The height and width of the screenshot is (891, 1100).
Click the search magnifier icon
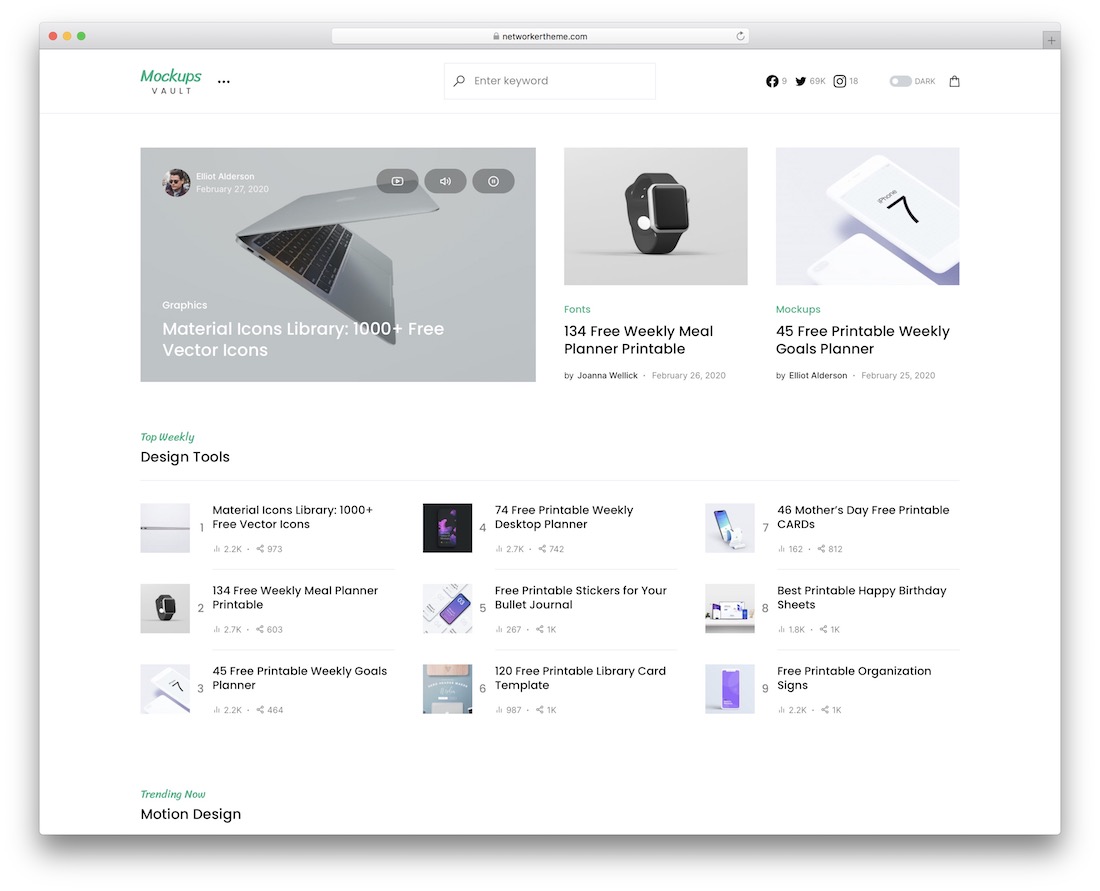pos(460,81)
